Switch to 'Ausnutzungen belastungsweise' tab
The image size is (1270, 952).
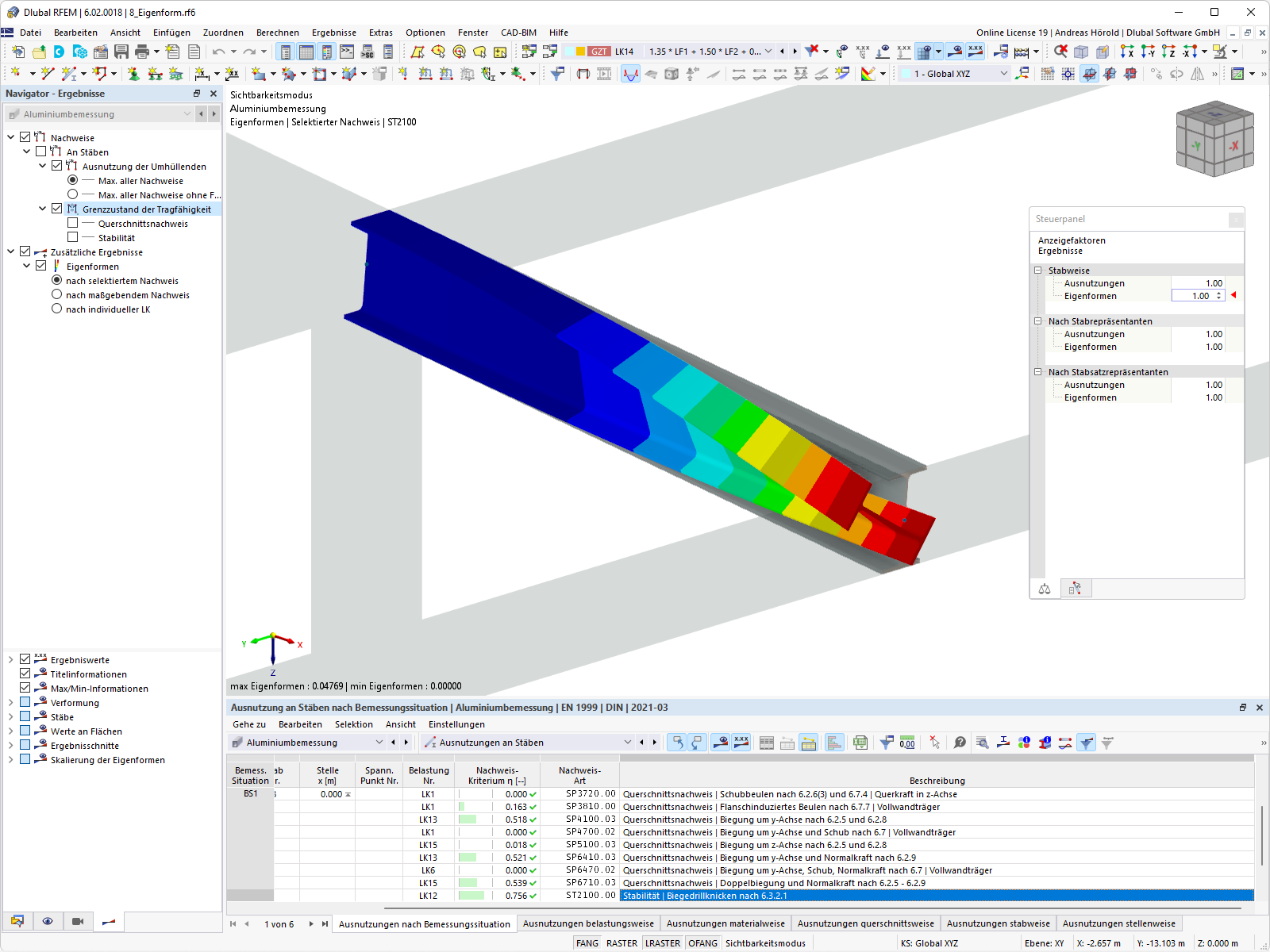click(588, 923)
